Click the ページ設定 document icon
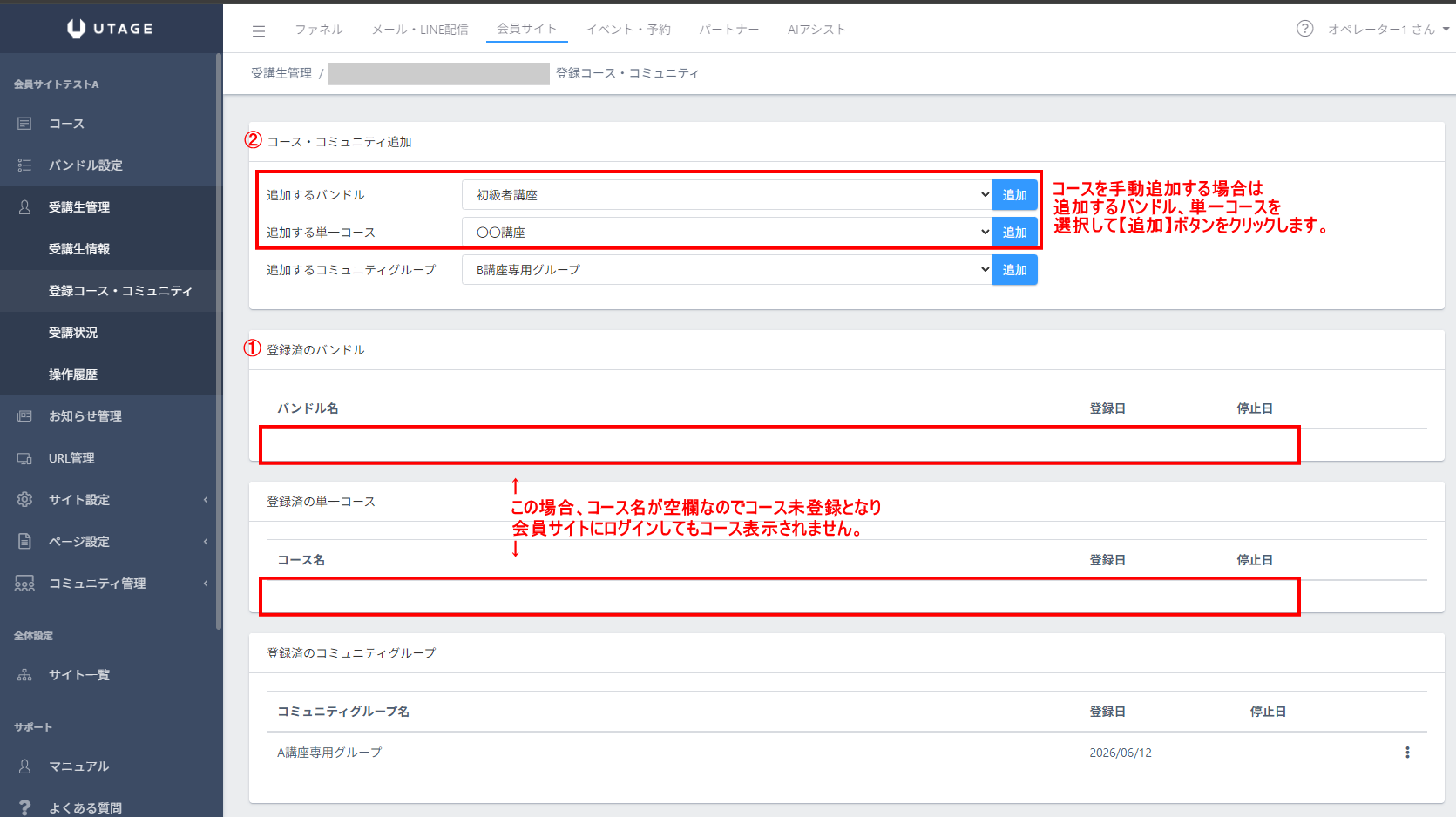Viewport: 1456px width, 817px height. [24, 542]
